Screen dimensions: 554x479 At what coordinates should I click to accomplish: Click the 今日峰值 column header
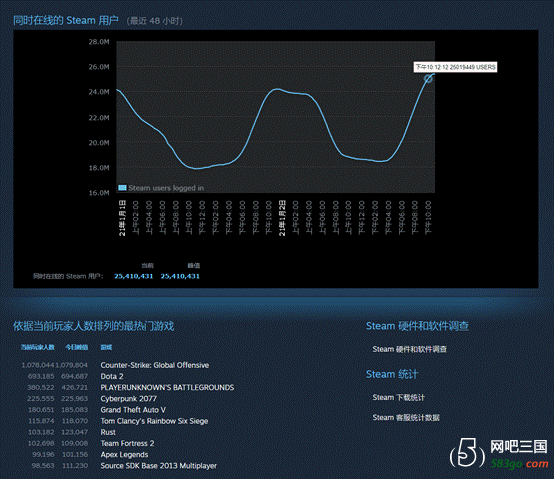[77, 348]
